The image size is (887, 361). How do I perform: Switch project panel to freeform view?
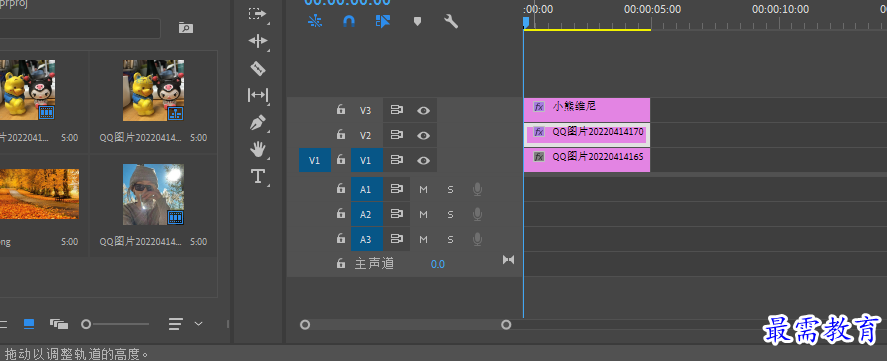[59, 324]
